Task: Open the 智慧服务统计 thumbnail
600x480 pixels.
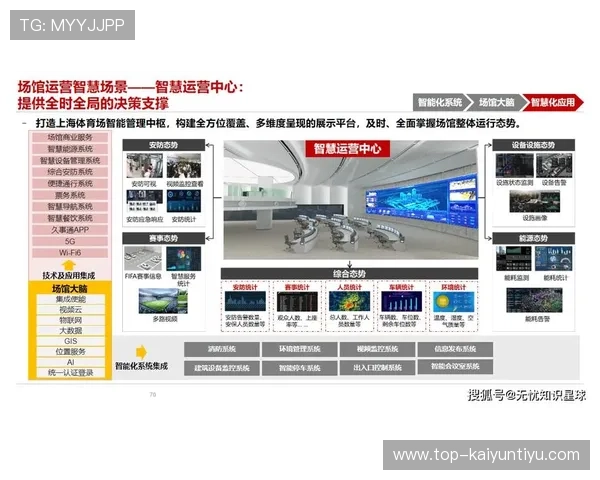Action: point(183,259)
